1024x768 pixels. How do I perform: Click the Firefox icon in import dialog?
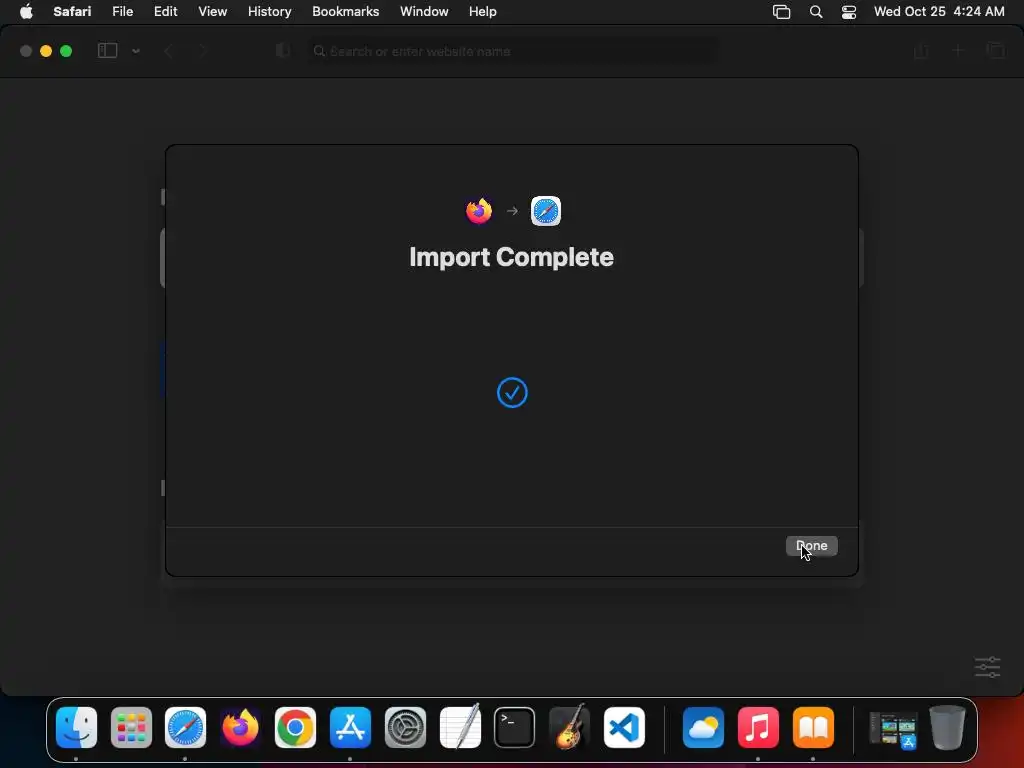coord(479,211)
